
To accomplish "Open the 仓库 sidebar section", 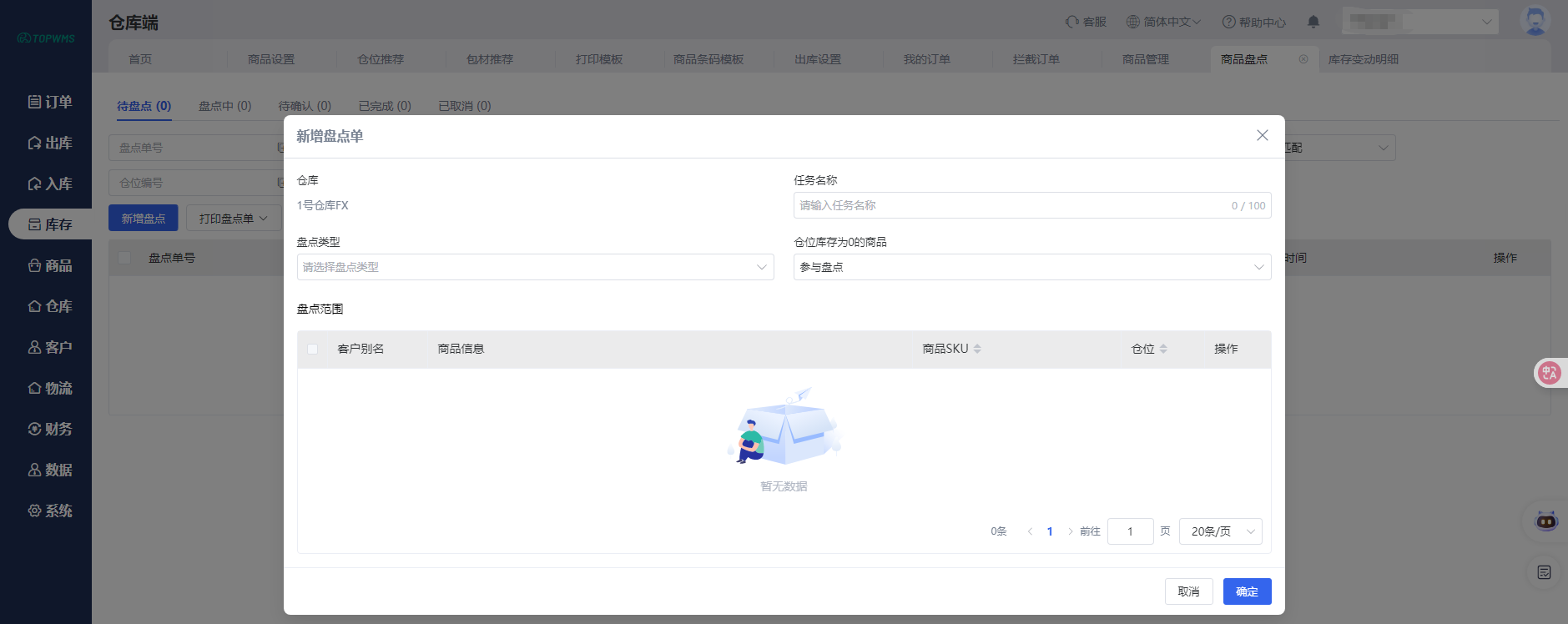I will (x=50, y=306).
